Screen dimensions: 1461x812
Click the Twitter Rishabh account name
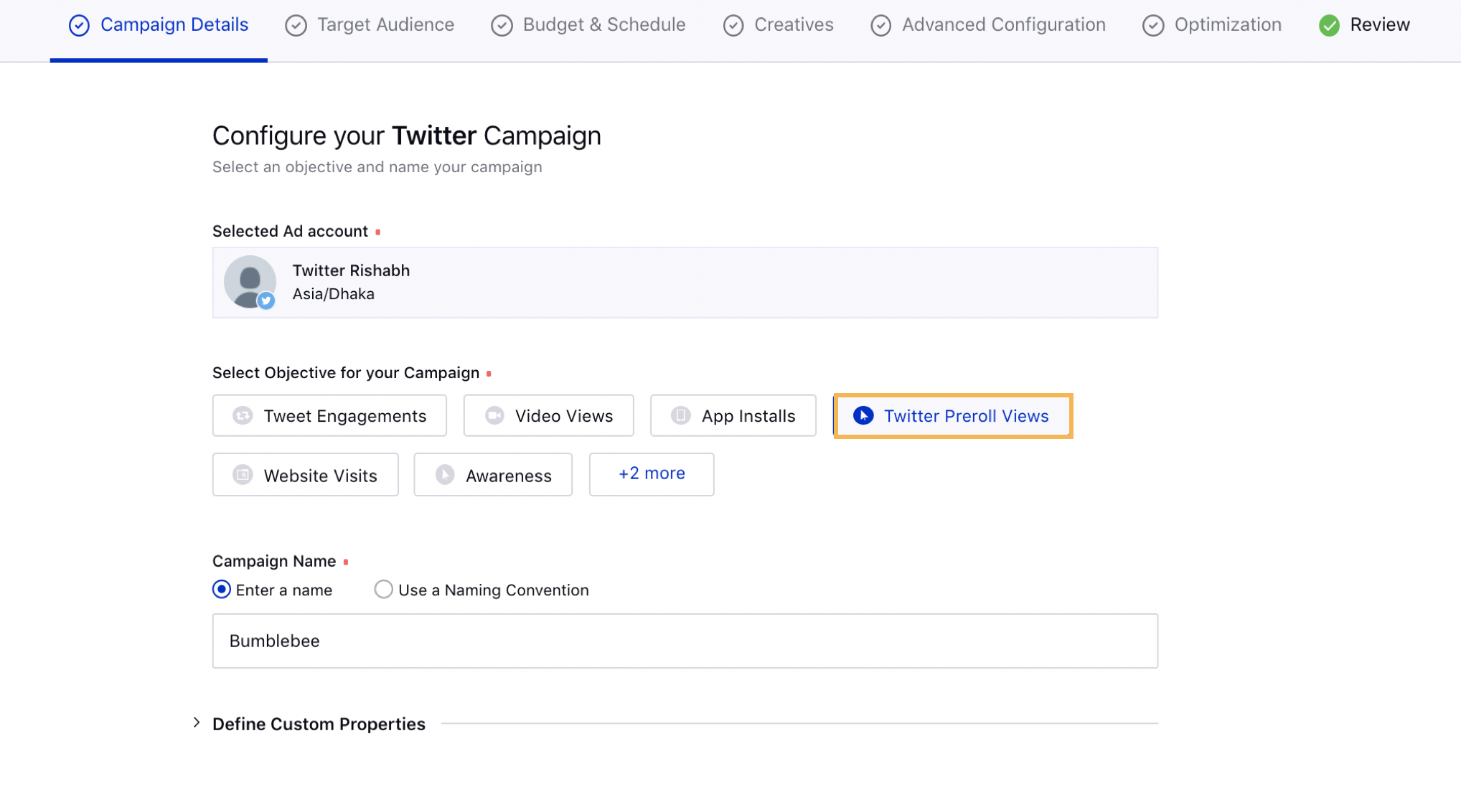(351, 270)
